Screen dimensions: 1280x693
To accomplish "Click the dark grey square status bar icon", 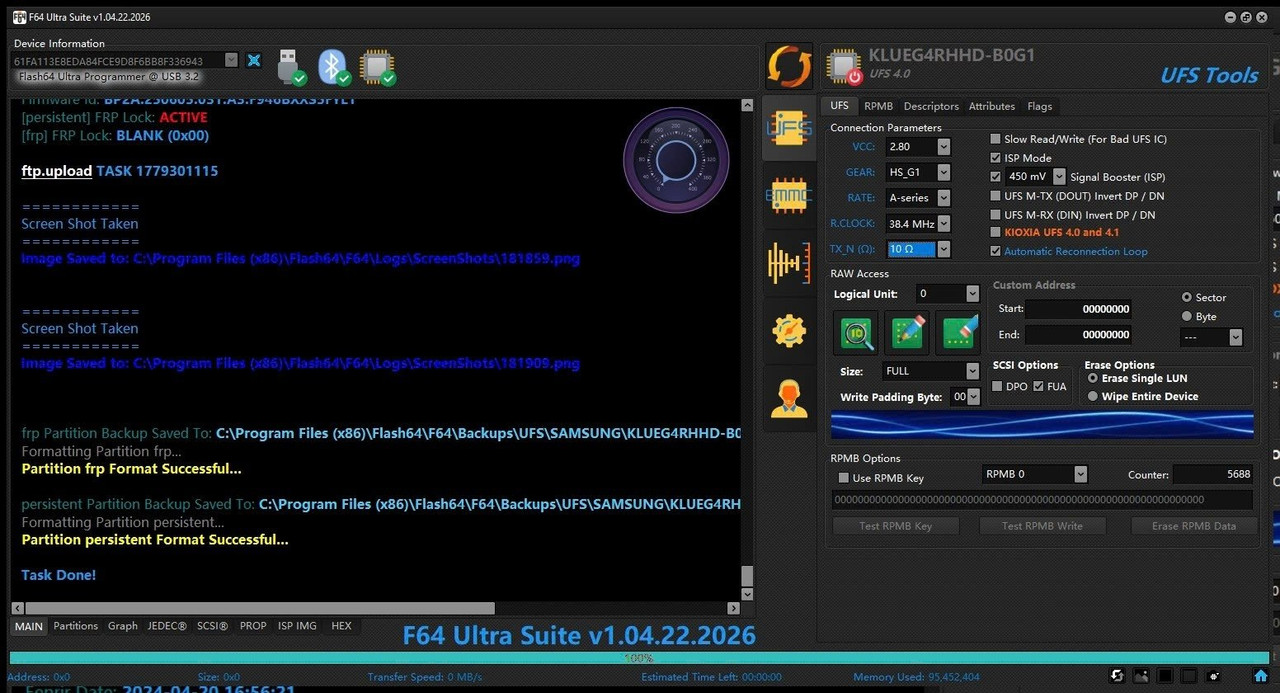I will click(x=1189, y=677).
